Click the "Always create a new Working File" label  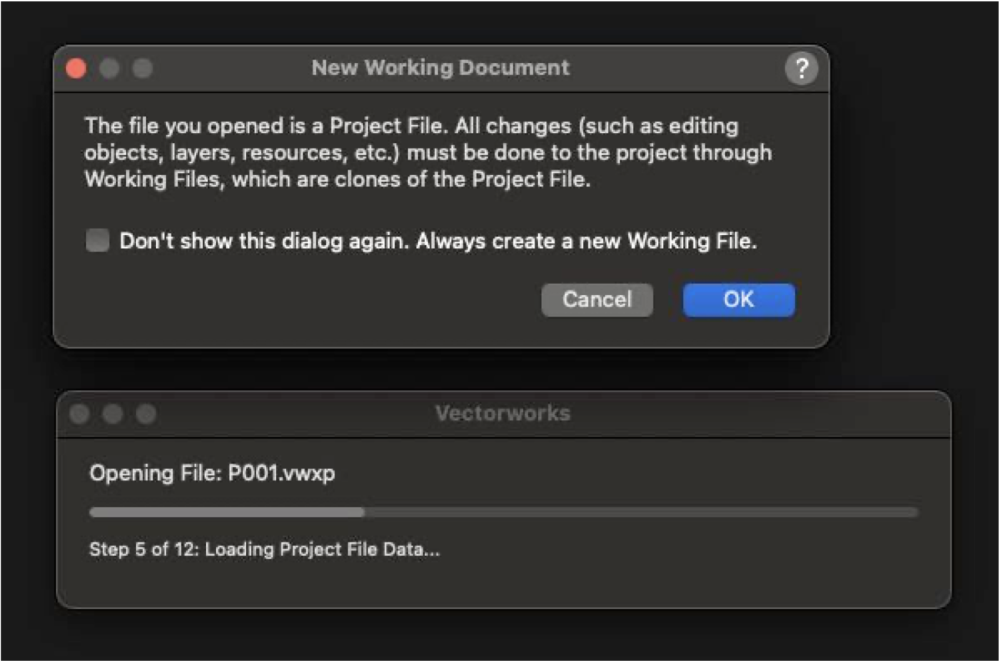coord(586,241)
